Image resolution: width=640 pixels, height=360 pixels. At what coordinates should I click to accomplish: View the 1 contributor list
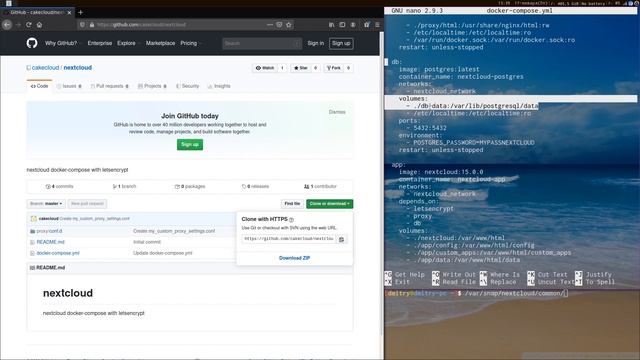(320, 187)
